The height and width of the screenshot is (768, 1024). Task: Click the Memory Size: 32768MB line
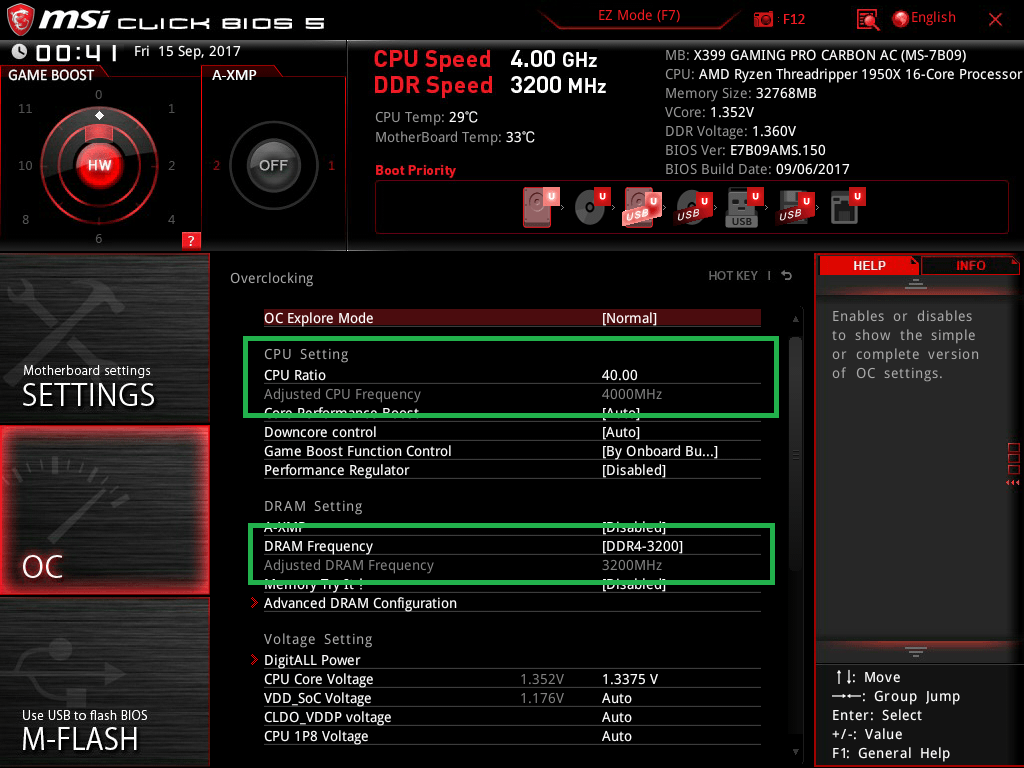(x=741, y=93)
